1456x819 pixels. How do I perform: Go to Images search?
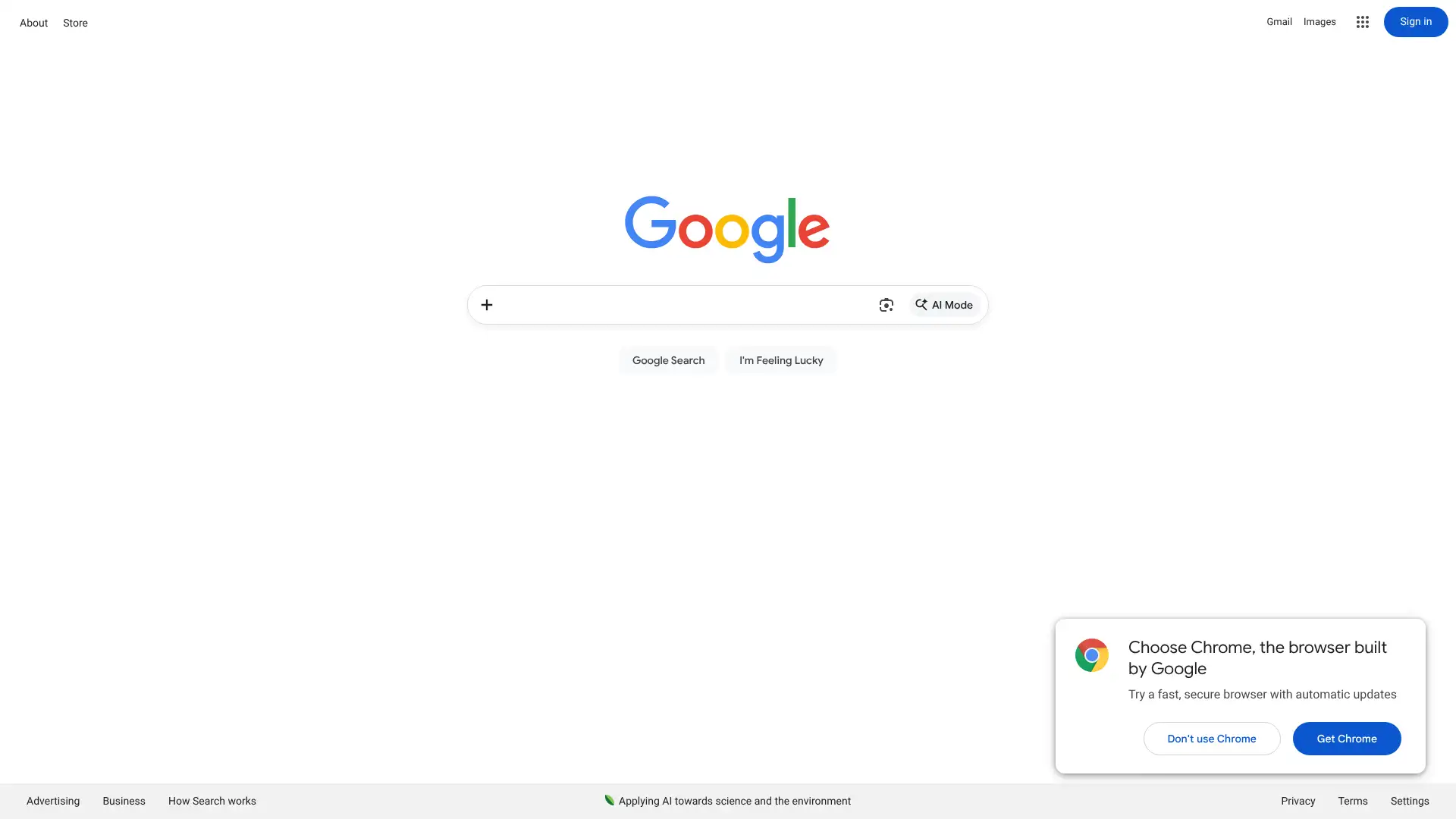1319,22
